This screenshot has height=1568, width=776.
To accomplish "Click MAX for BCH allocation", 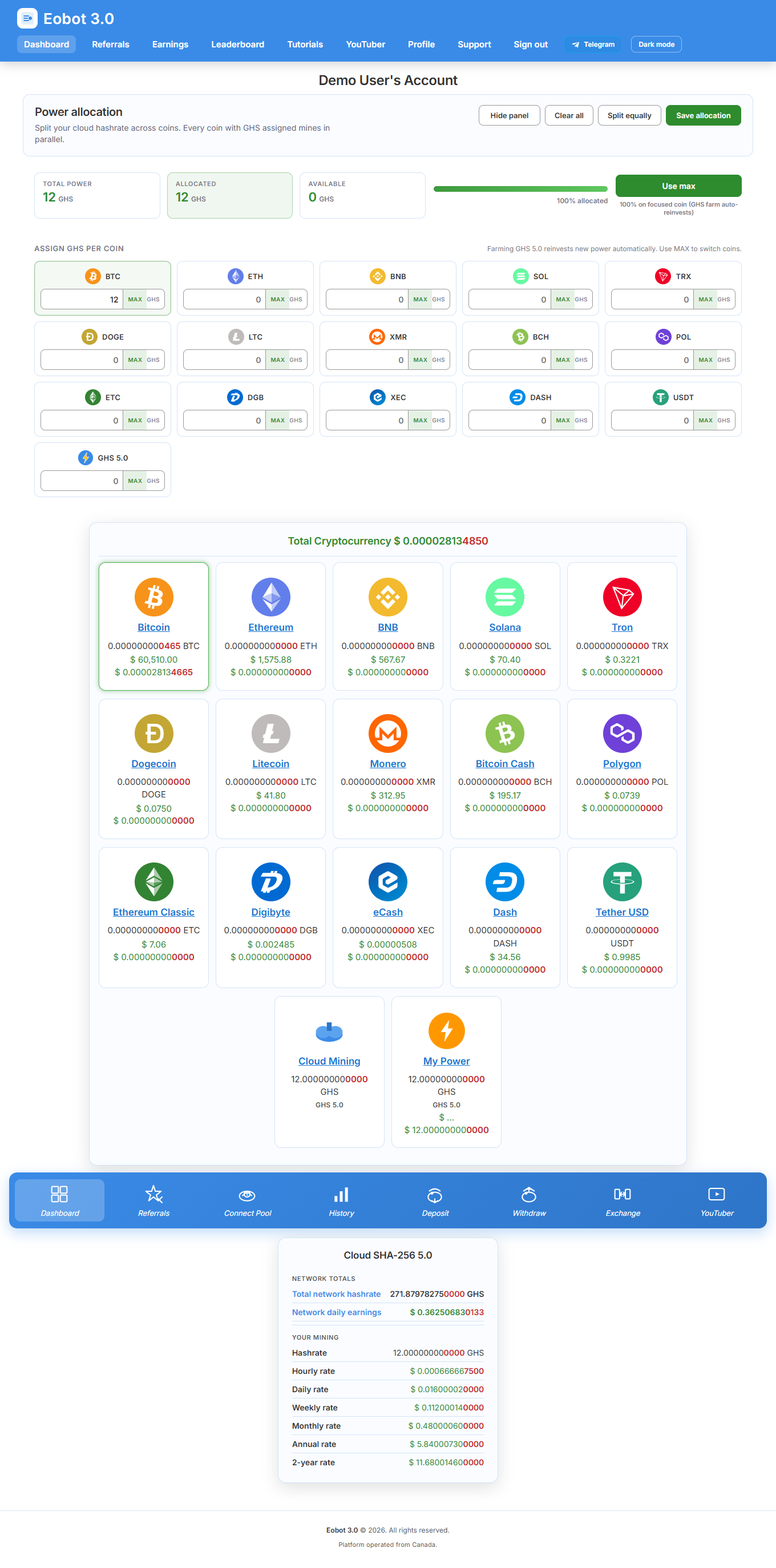I will pos(563,360).
